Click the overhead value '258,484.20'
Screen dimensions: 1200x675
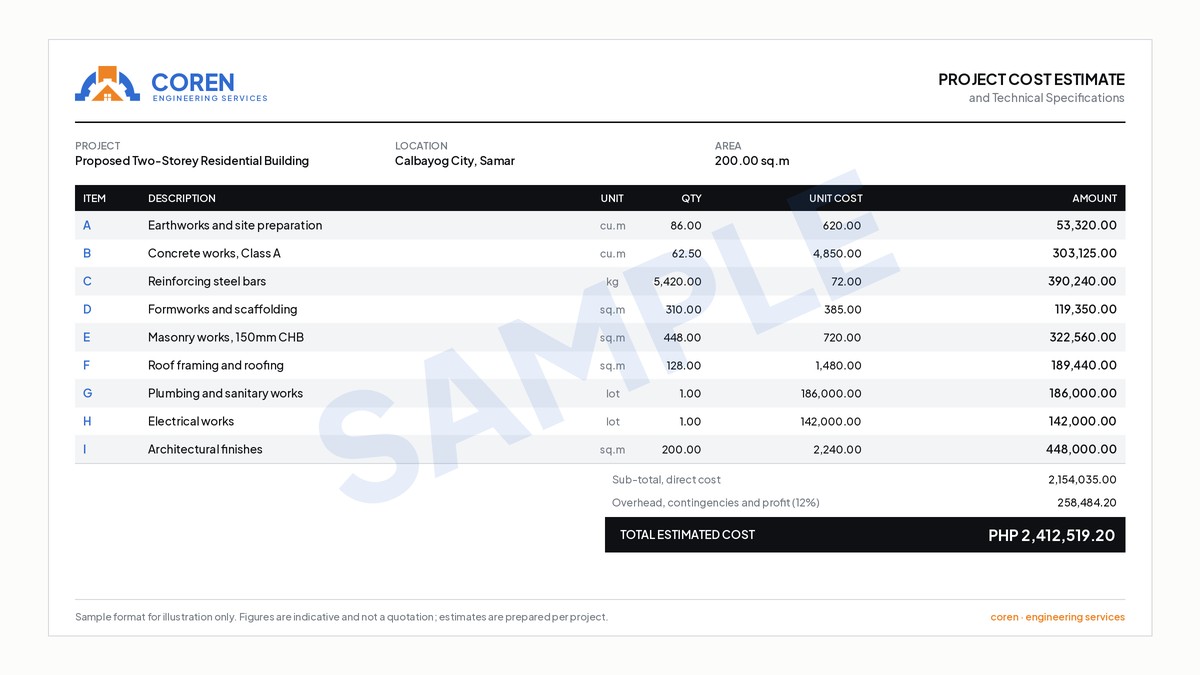(1087, 503)
